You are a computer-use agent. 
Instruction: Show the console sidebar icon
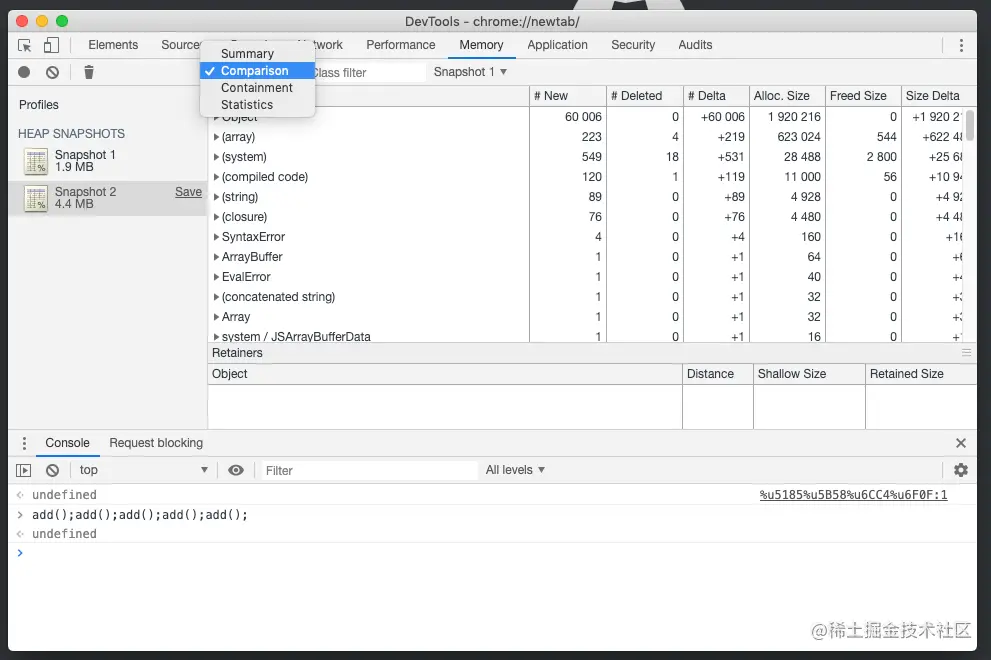click(23, 470)
